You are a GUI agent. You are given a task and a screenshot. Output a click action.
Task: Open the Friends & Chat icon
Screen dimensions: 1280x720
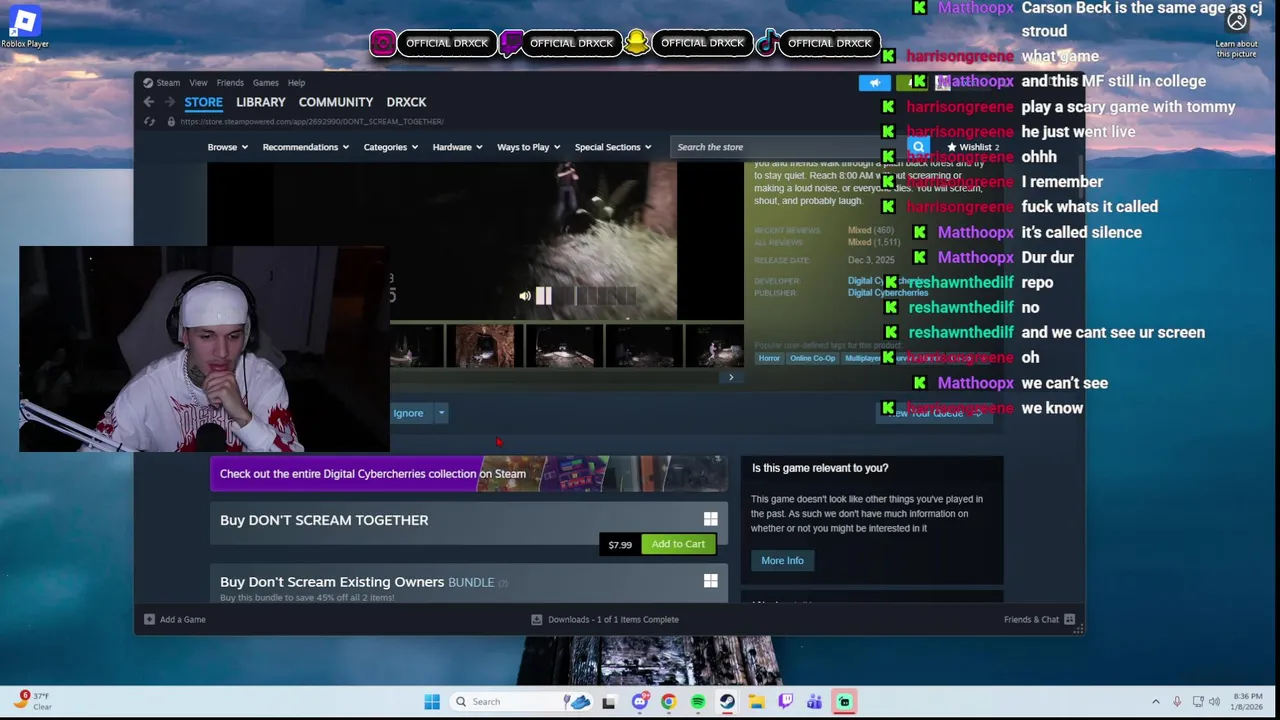1069,619
